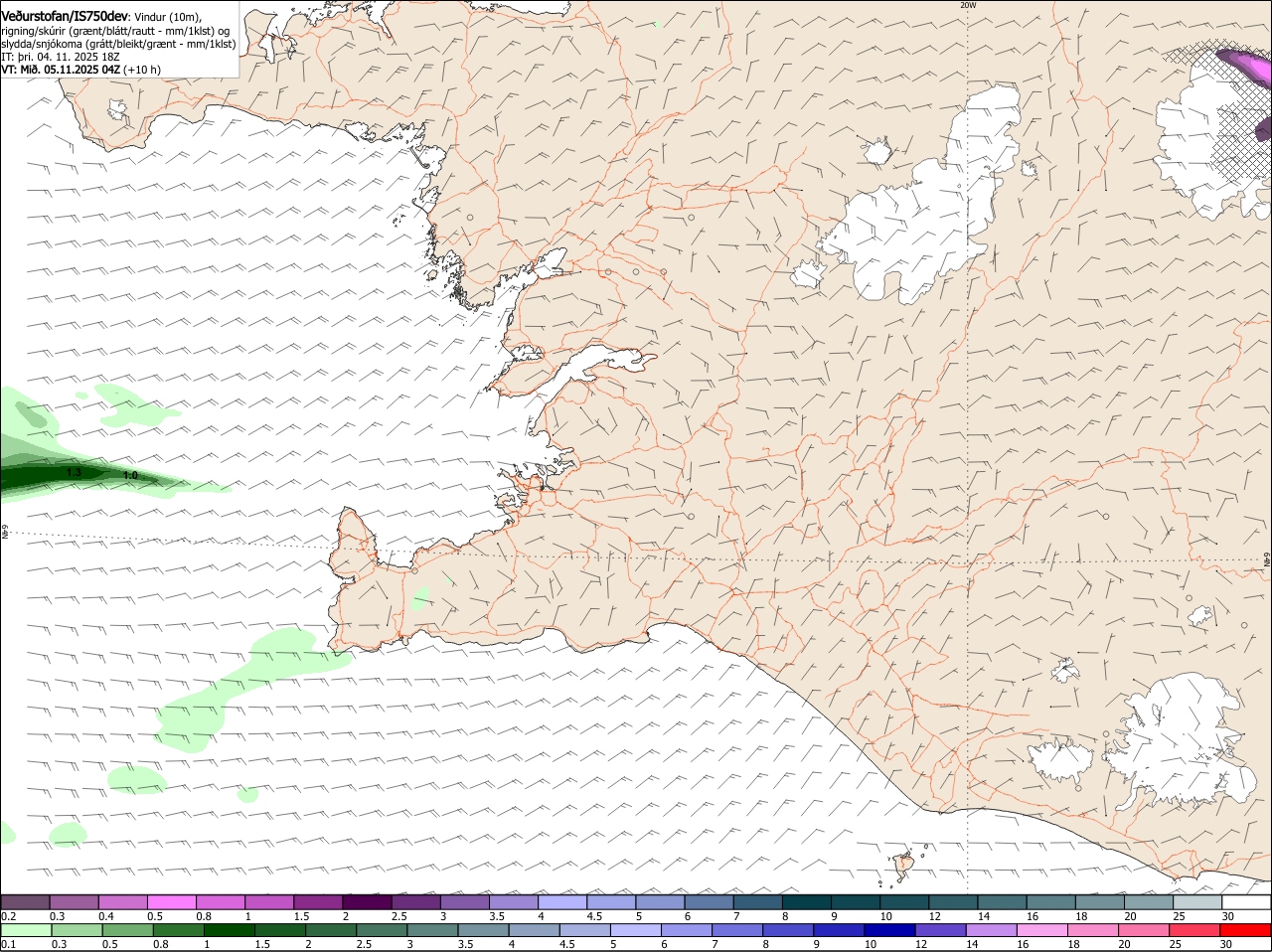This screenshot has width=1272, height=952.
Task: Click the 64N latitude label on left edge
Action: [5, 533]
